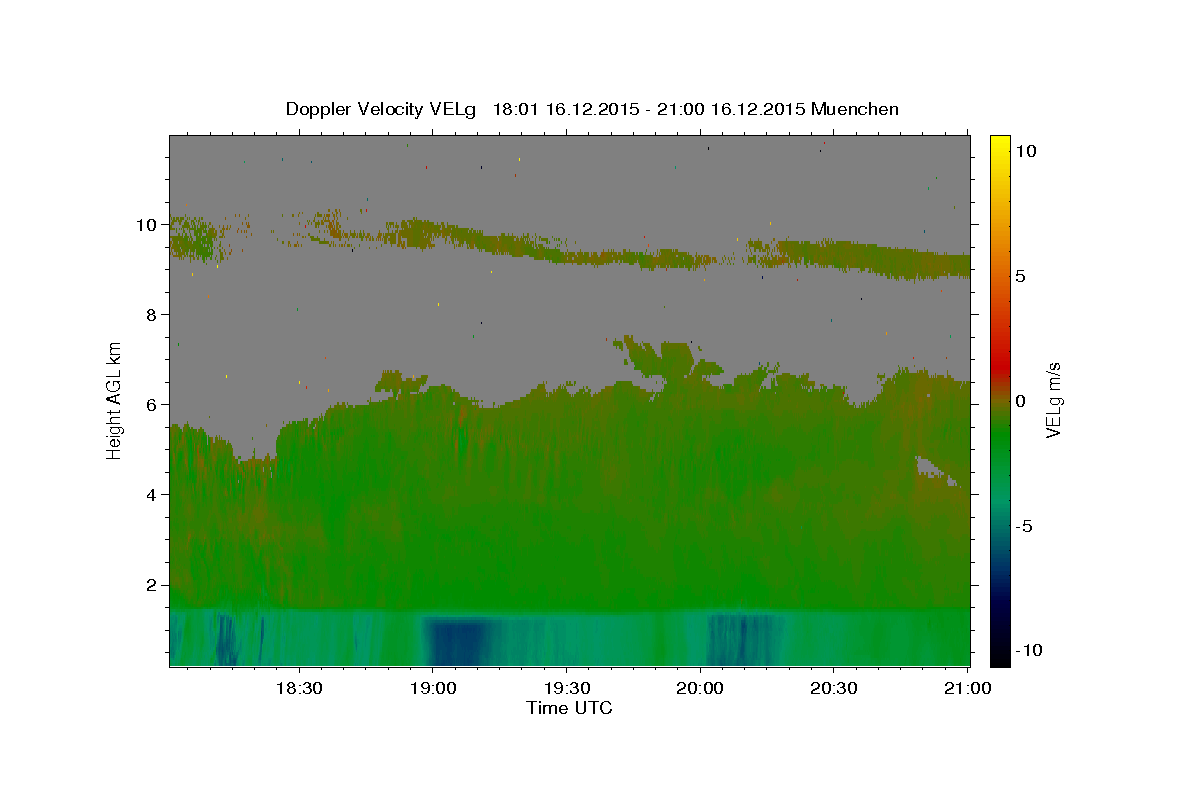Click the dark blue low-level patch after 20:00
Viewport: 1200px width, 800px height.
(742, 638)
